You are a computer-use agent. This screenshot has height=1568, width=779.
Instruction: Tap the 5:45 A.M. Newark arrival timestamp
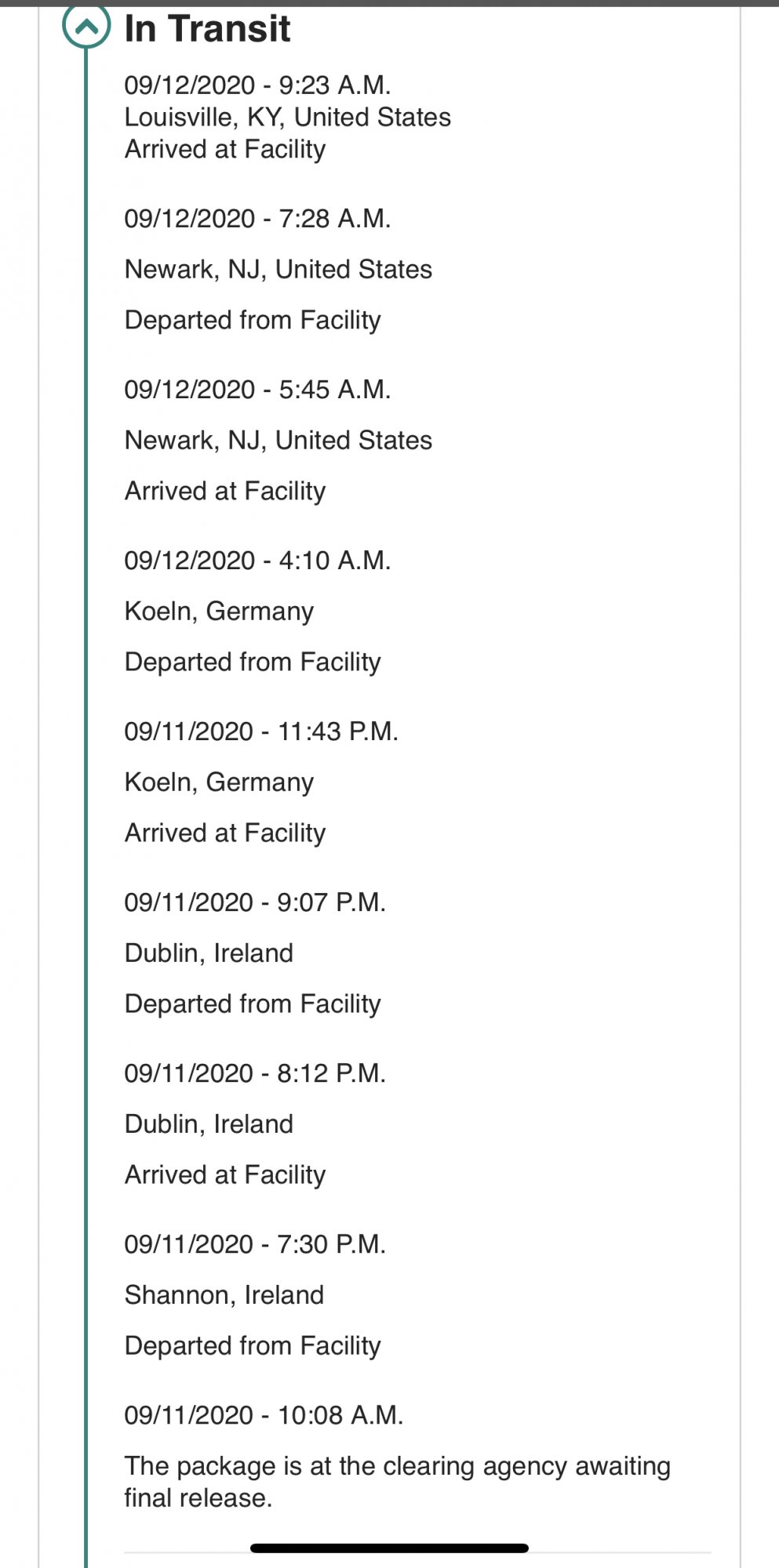[257, 389]
